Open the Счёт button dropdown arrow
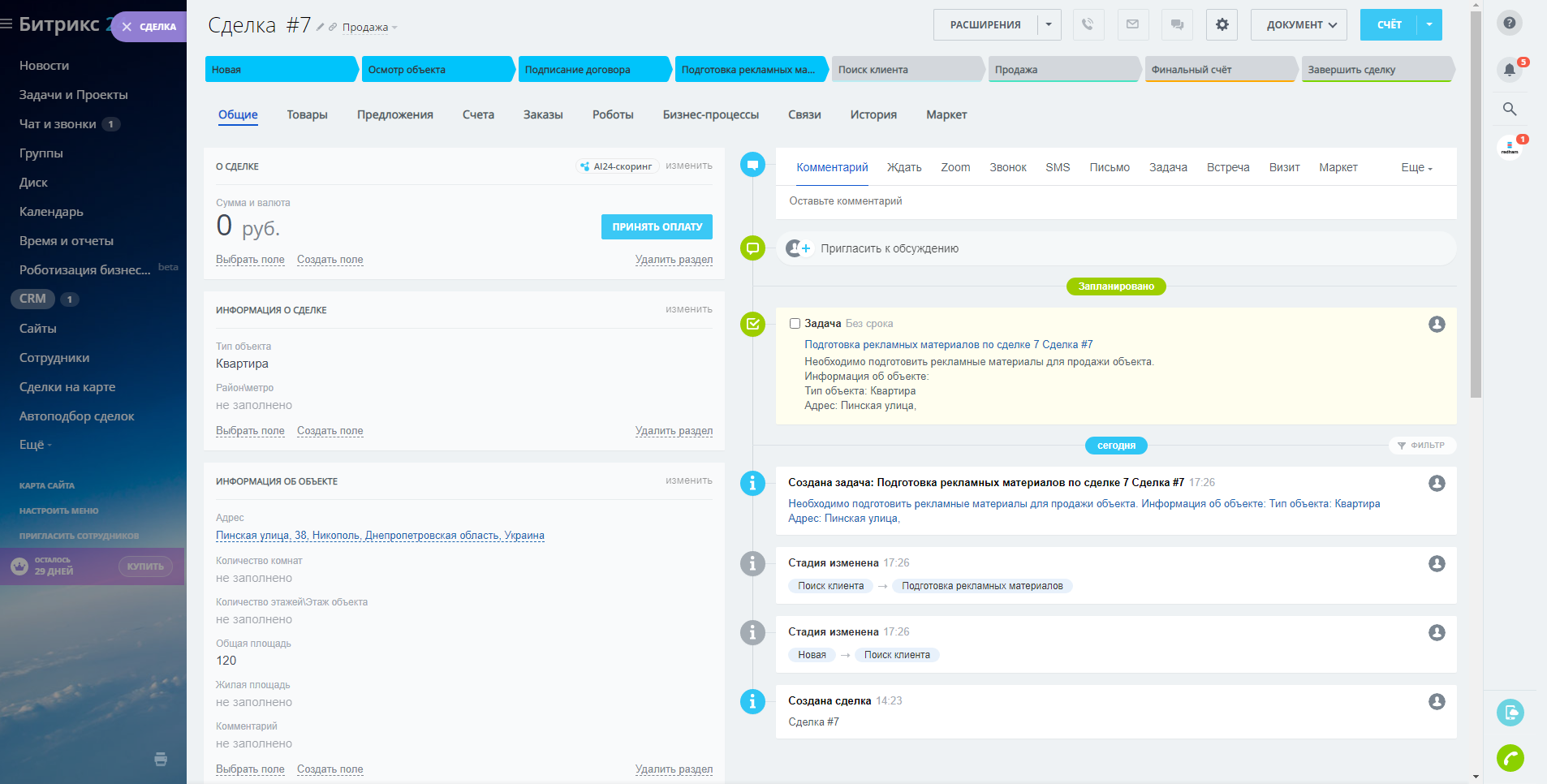 coord(1429,24)
